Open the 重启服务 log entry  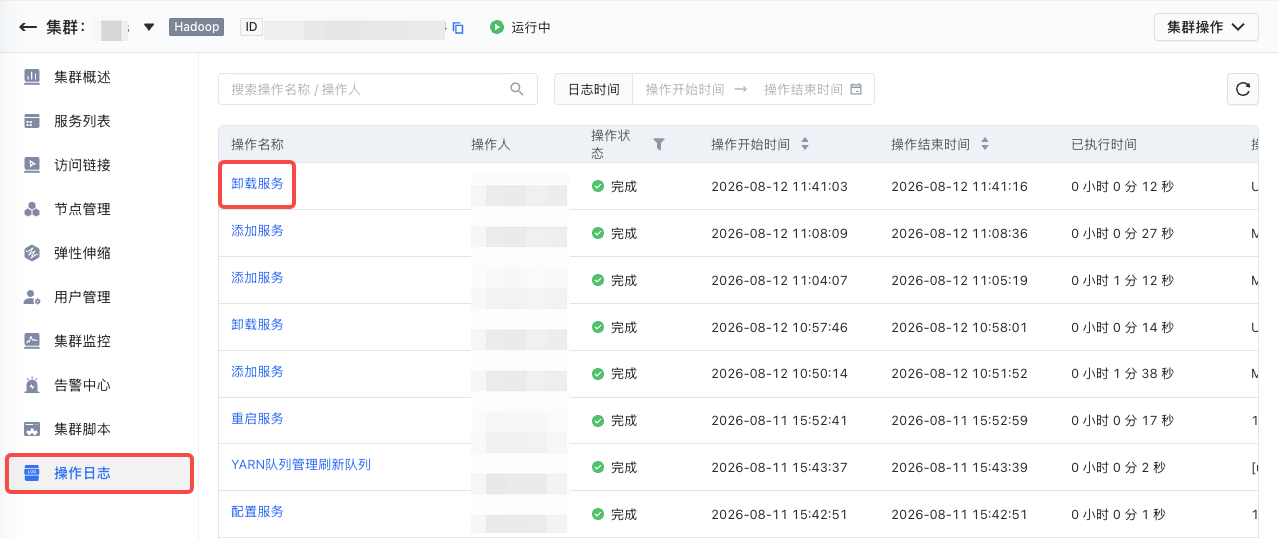point(257,419)
